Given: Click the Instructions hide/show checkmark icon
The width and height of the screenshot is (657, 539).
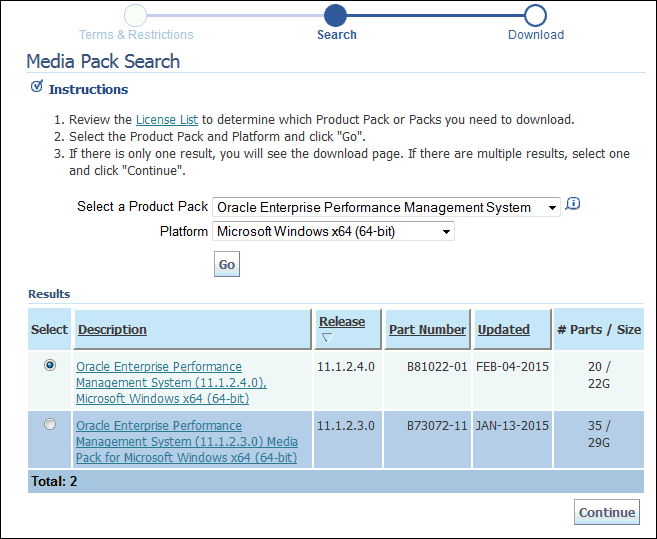Looking at the screenshot, I should coord(37,87).
